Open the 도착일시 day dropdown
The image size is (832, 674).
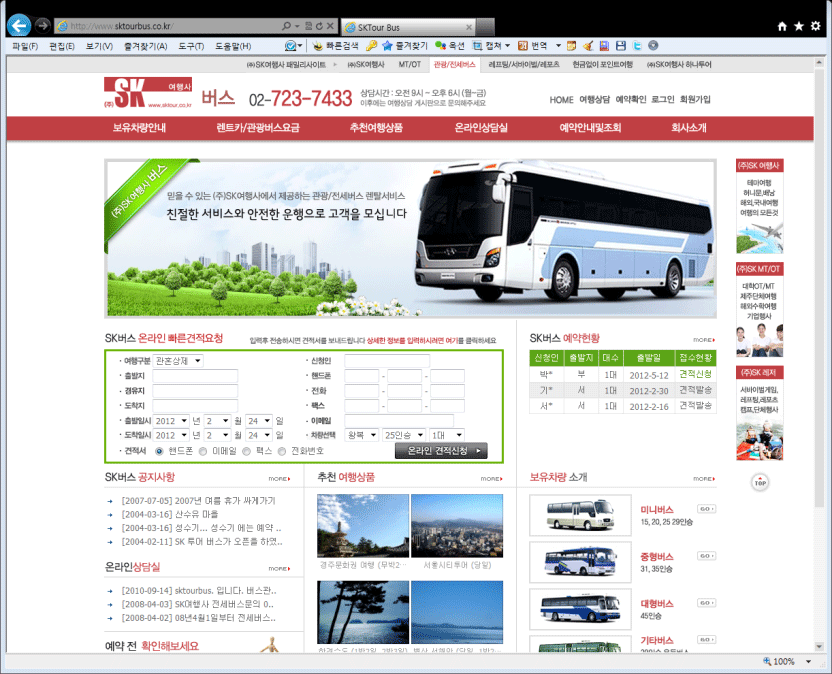(x=259, y=435)
